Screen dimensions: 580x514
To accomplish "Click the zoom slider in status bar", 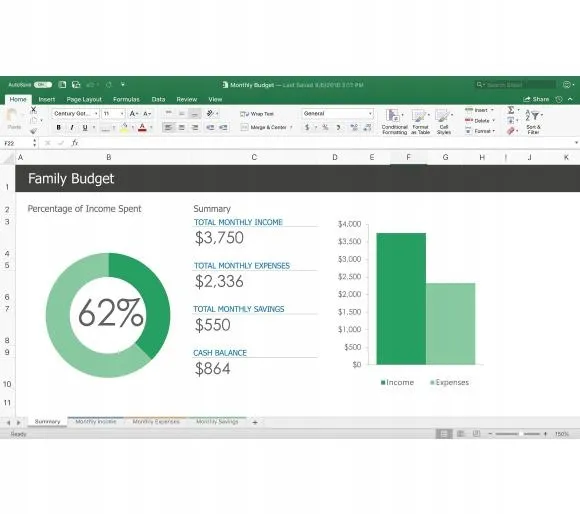I will (x=517, y=434).
